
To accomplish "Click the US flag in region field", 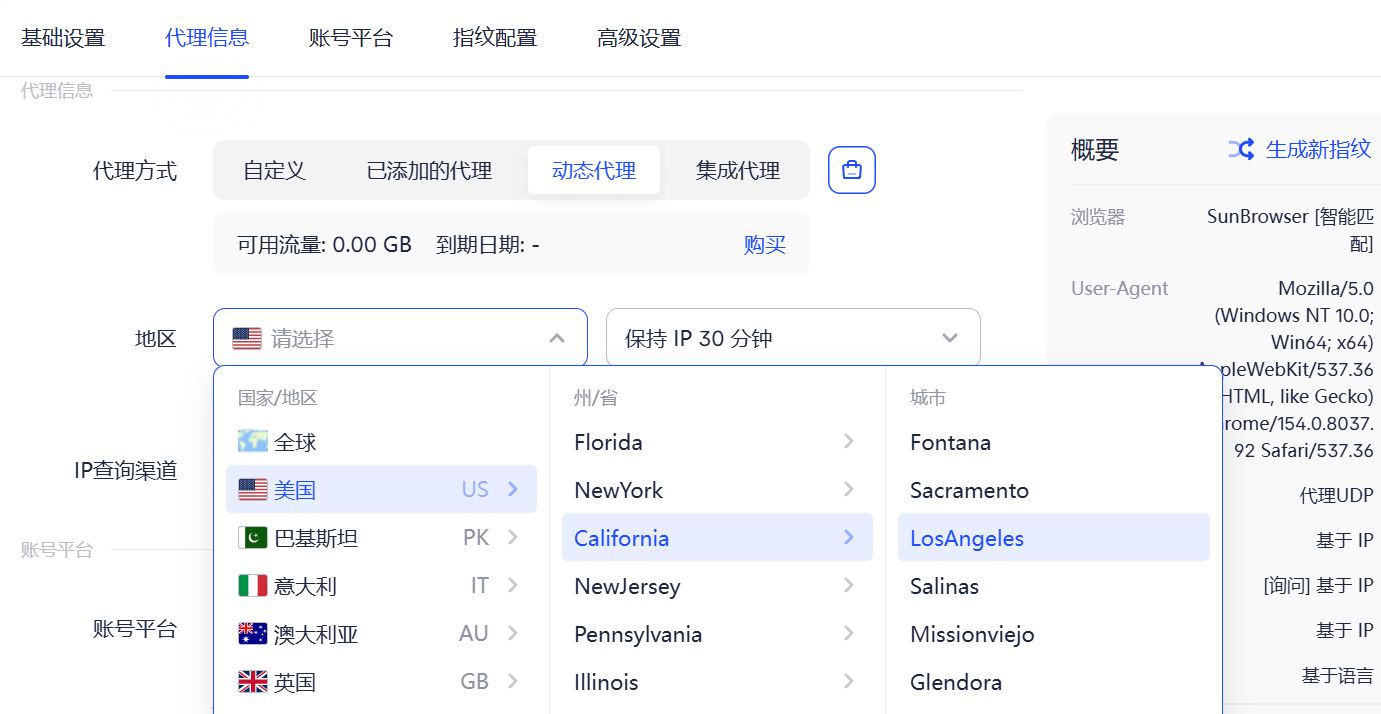I will (247, 339).
